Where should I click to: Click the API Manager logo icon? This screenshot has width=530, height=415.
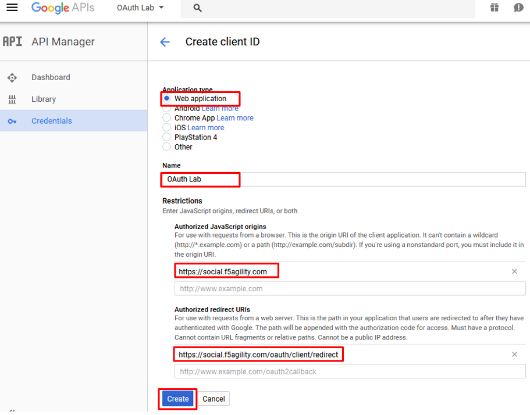12,42
